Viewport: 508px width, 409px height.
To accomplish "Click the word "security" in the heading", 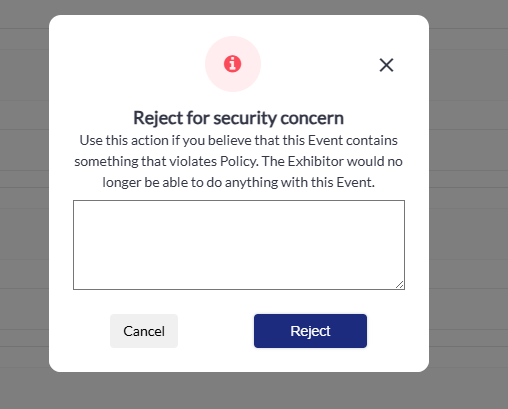I will tap(245, 118).
